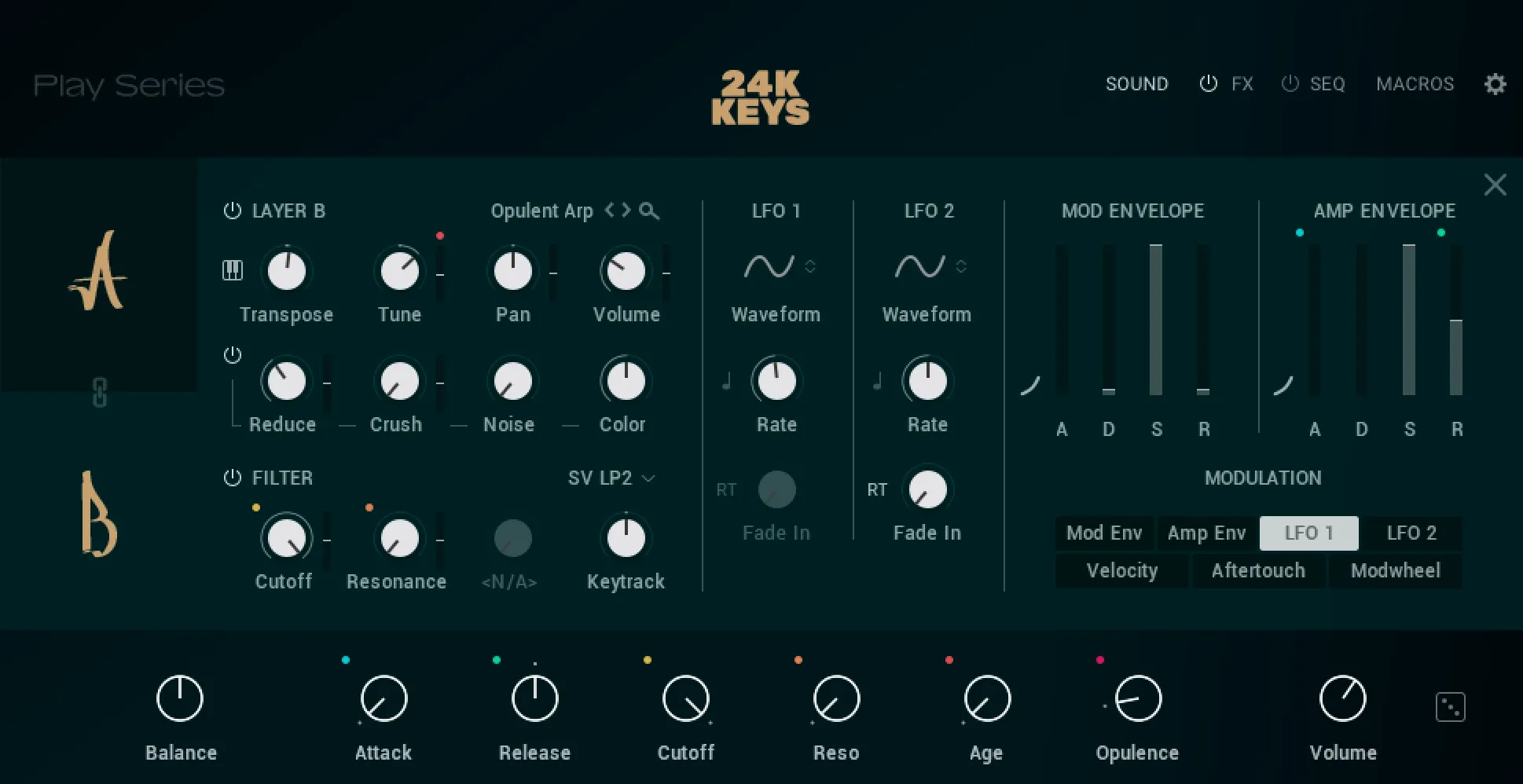Open the settings gear
The image size is (1523, 784).
click(1495, 84)
